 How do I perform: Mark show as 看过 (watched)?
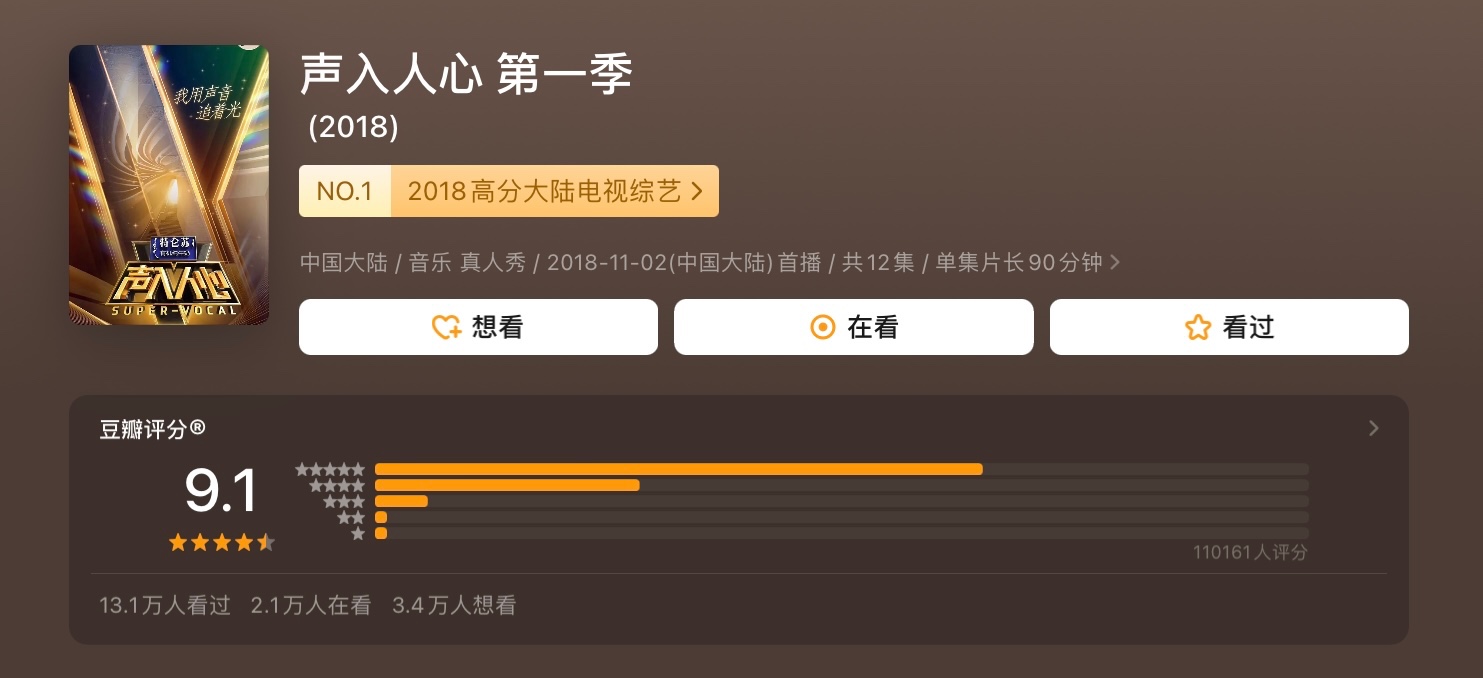click(1229, 327)
